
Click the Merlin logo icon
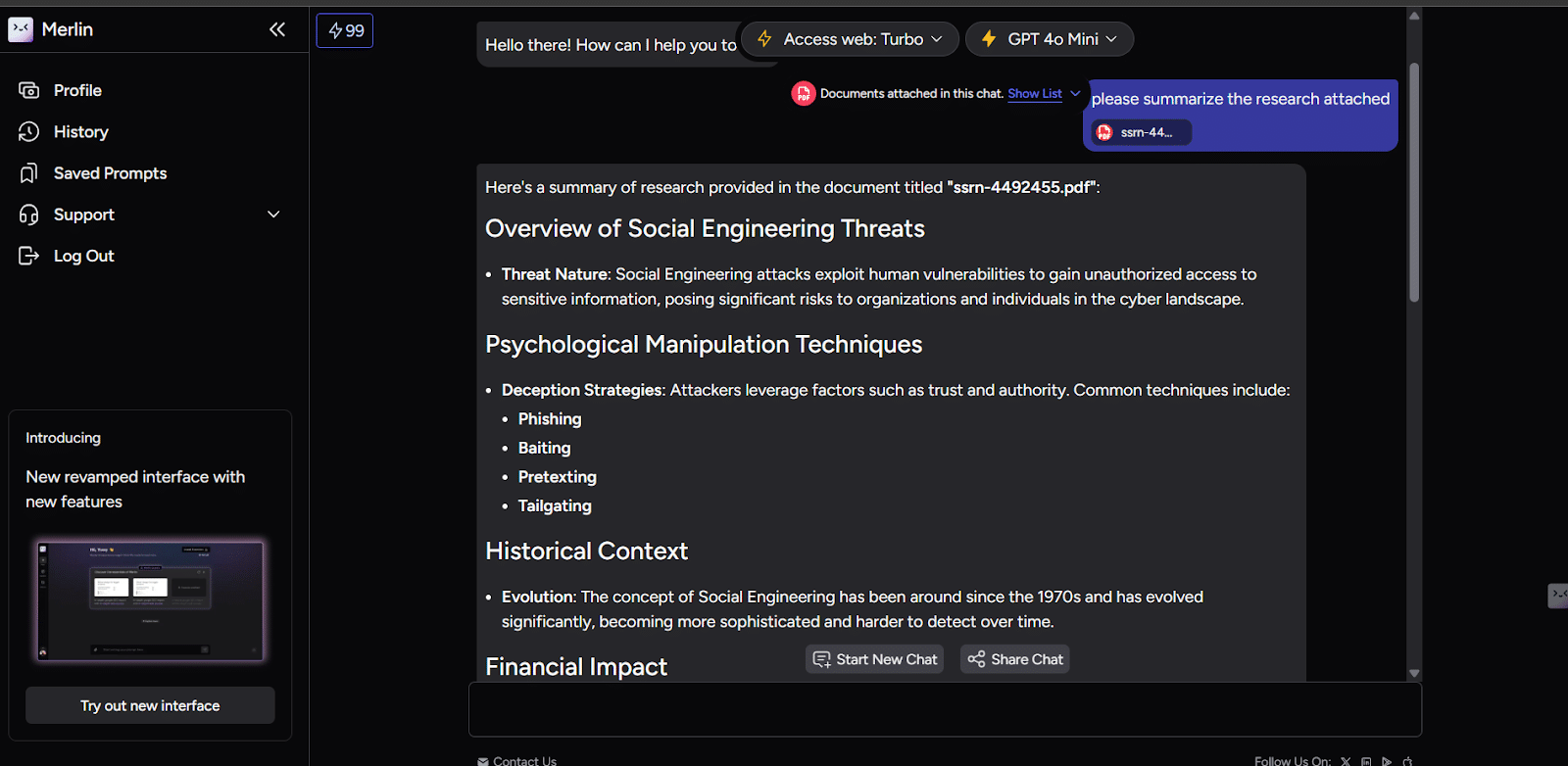click(21, 29)
